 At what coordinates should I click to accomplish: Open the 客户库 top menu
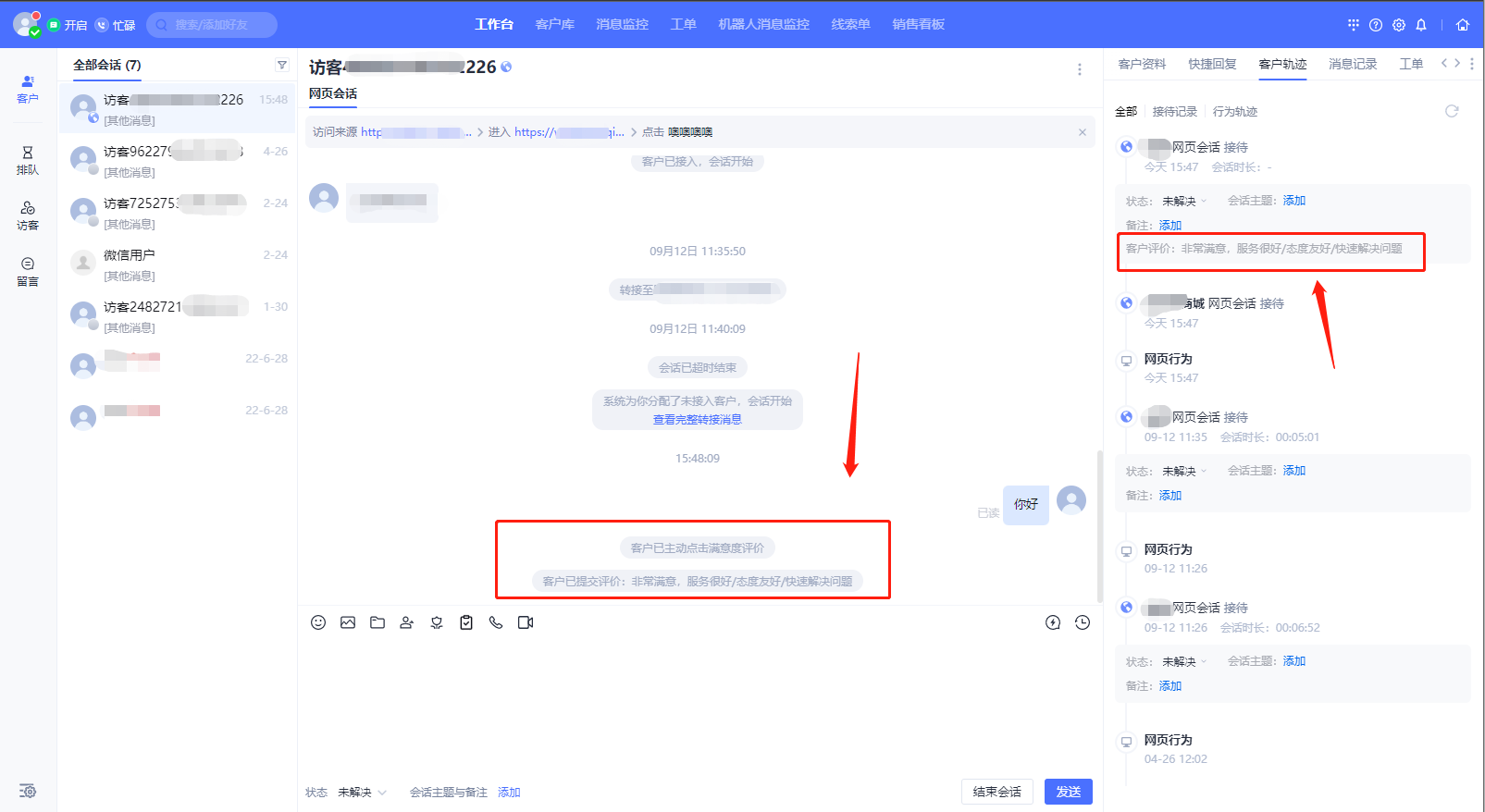pyautogui.click(x=555, y=24)
